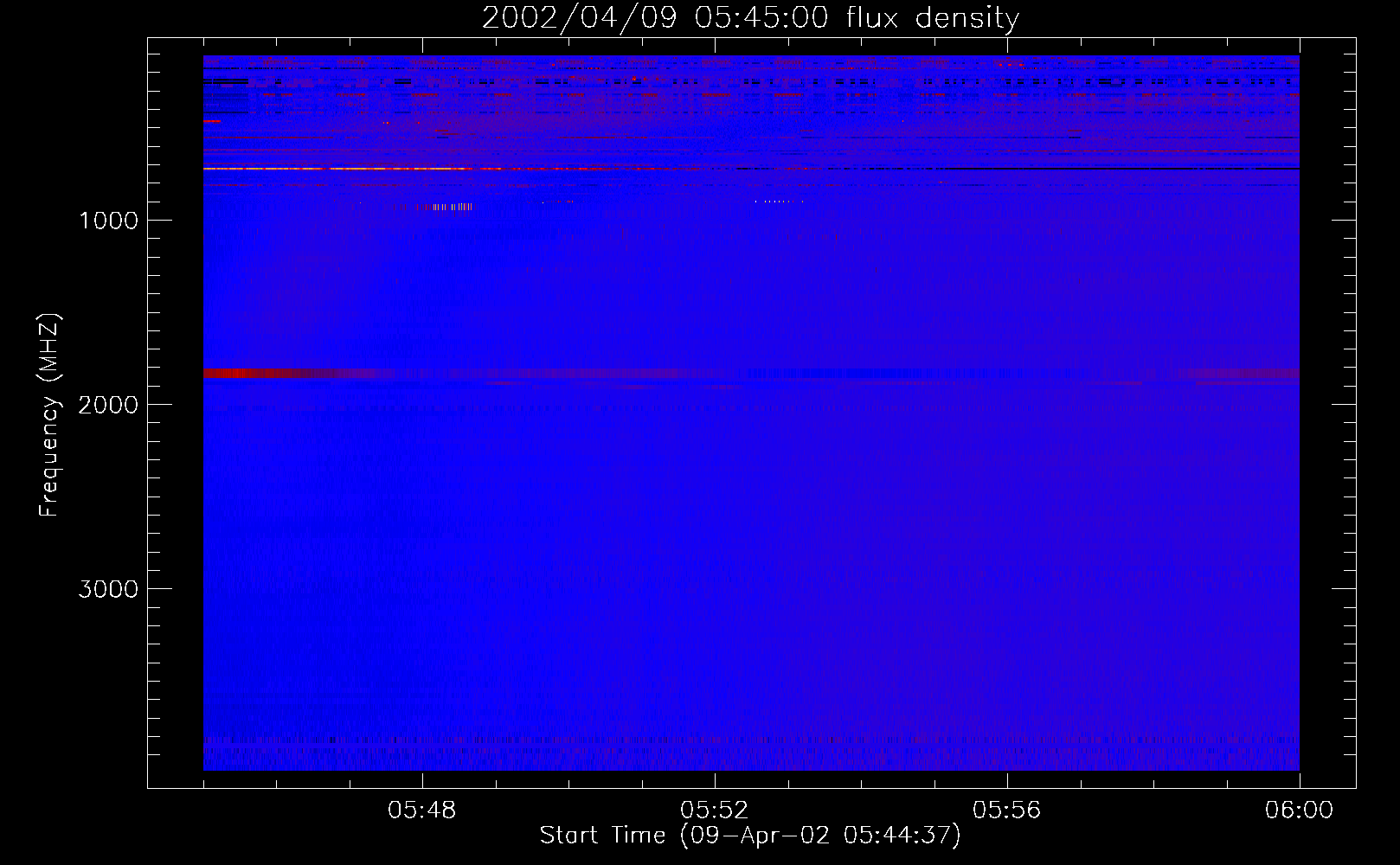Click the 1000 frequency tick label
The height and width of the screenshot is (865, 1400).
[108, 221]
